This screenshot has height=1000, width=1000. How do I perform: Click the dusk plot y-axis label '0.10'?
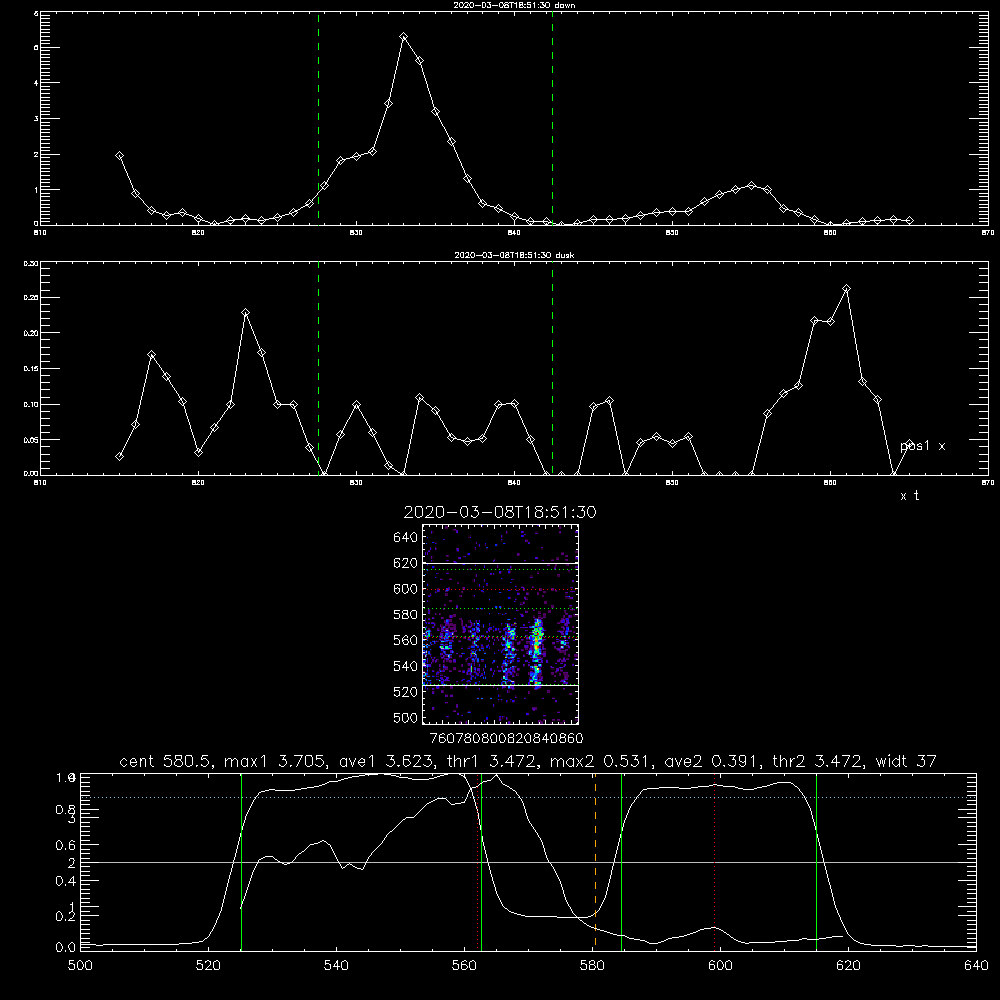31,404
